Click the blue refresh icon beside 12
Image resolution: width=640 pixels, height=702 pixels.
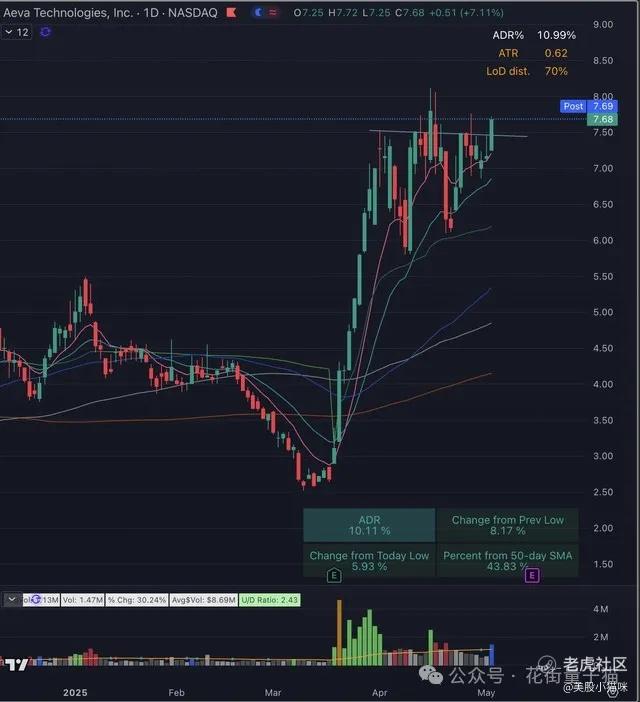click(x=45, y=32)
